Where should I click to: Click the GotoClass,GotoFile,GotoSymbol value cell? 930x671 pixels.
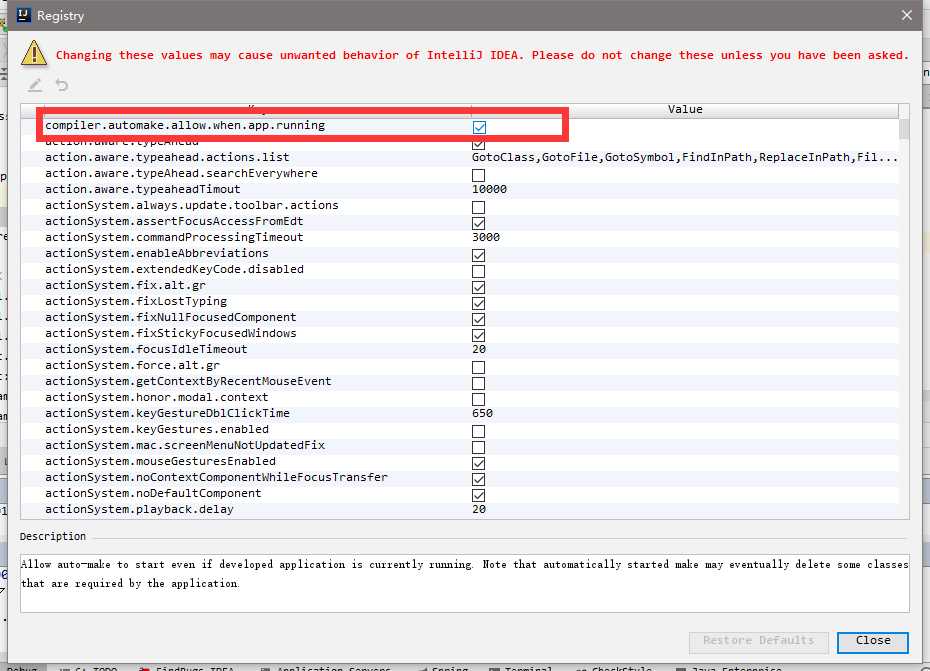coord(684,157)
